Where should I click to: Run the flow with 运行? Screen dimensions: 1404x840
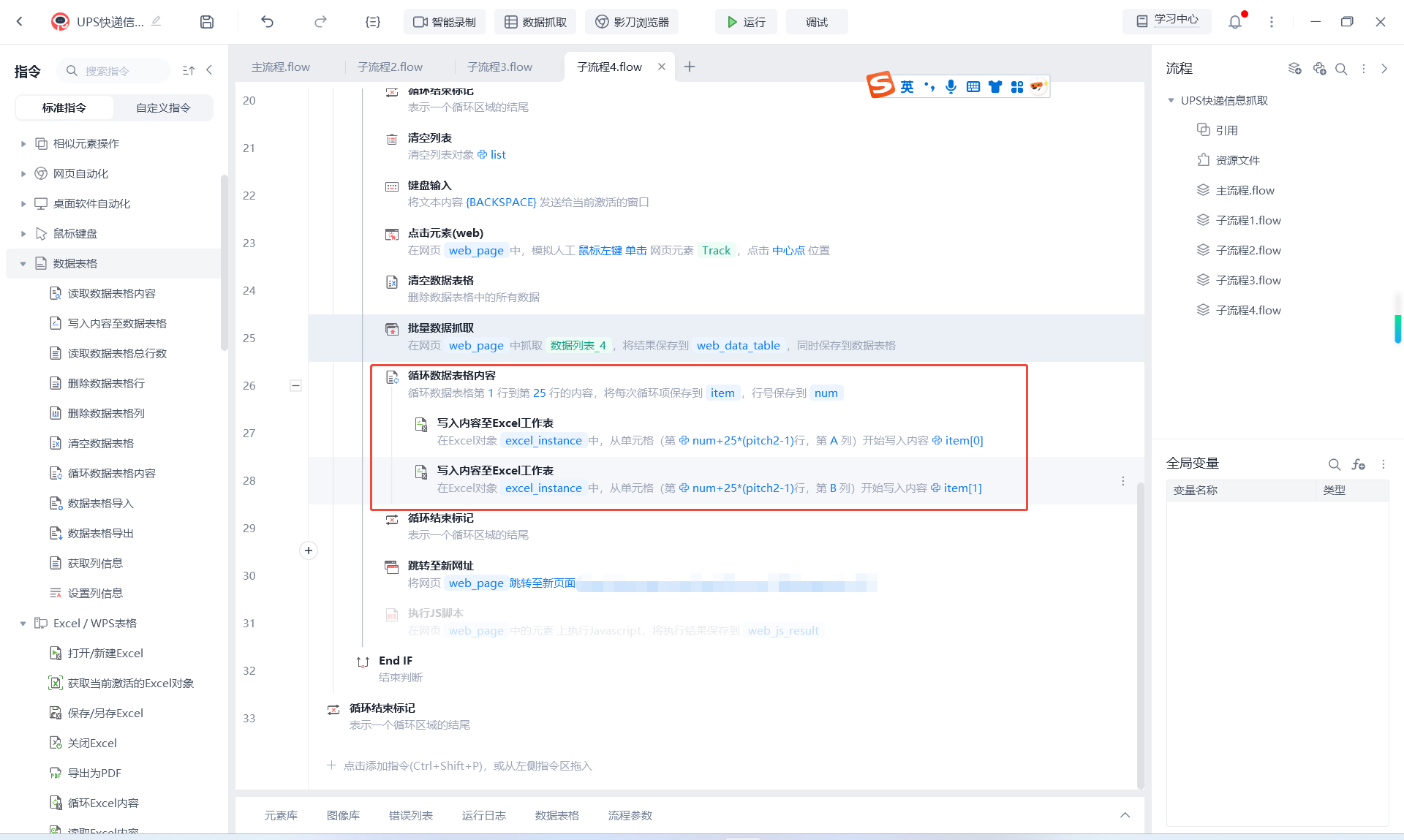746,22
